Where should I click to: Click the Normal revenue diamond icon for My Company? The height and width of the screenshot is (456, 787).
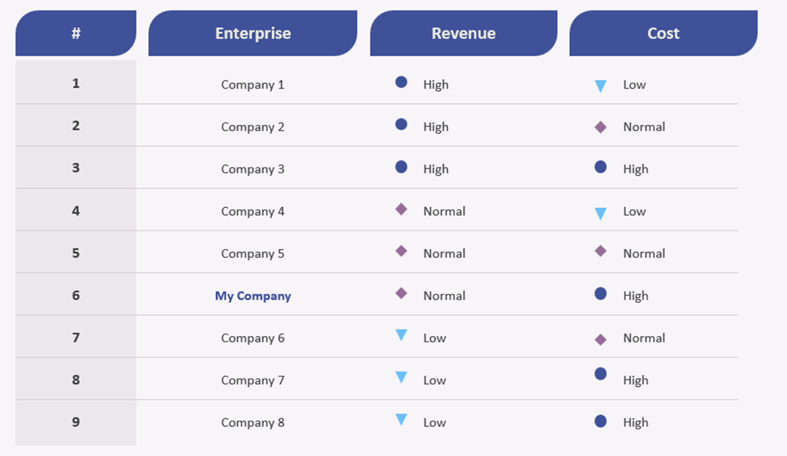(x=401, y=294)
